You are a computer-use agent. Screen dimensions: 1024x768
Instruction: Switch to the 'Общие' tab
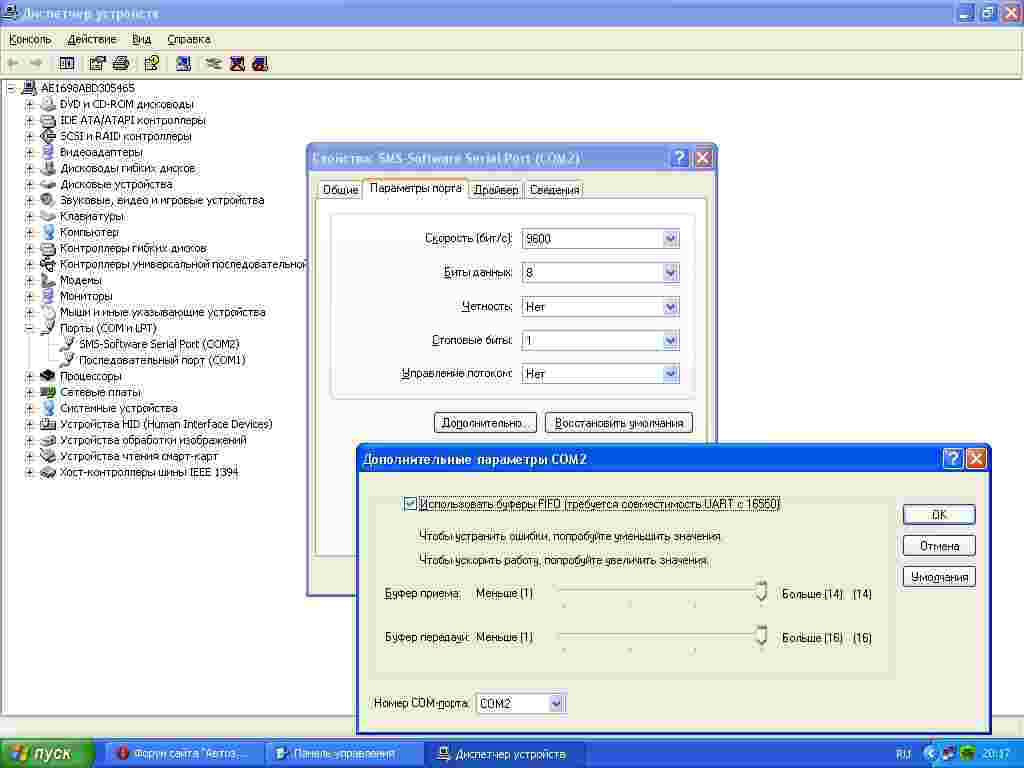[340, 189]
